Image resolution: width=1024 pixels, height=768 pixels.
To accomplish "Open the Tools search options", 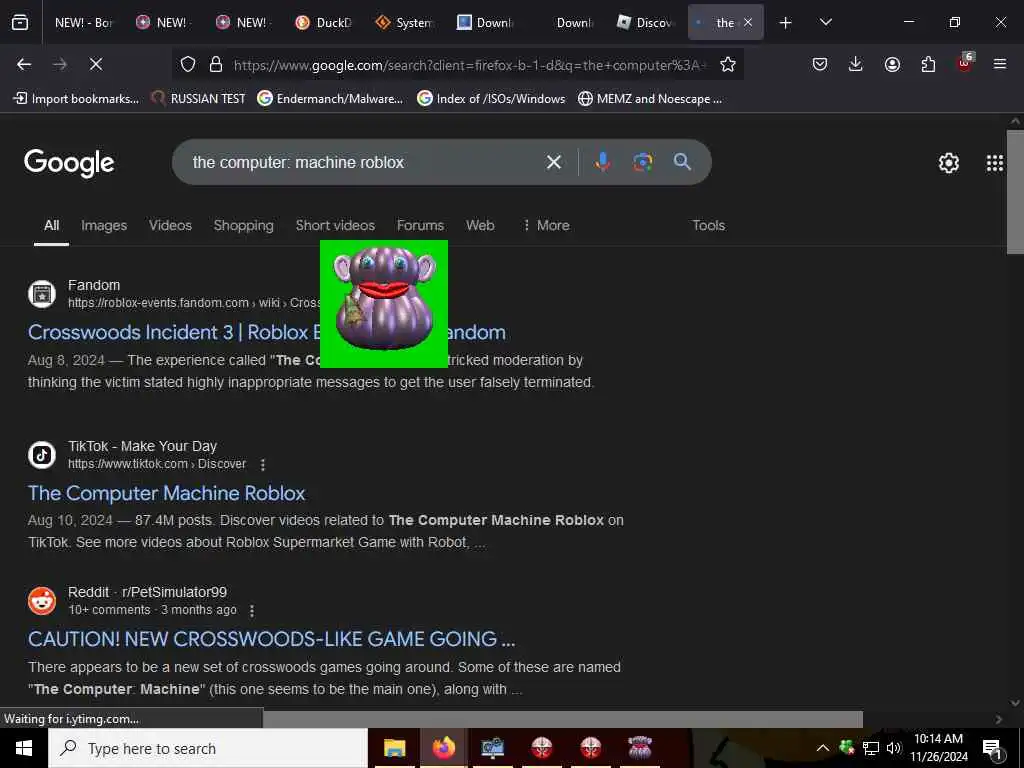I will coord(709,225).
